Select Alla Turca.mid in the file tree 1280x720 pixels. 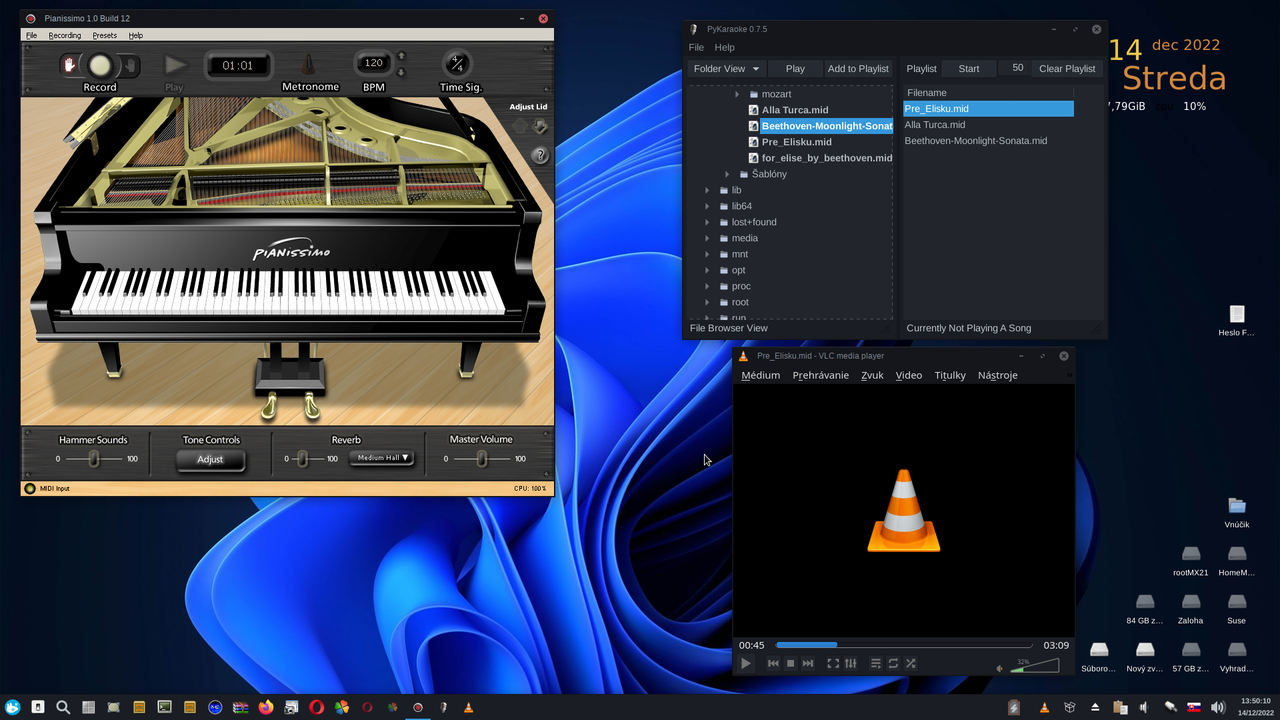(795, 110)
